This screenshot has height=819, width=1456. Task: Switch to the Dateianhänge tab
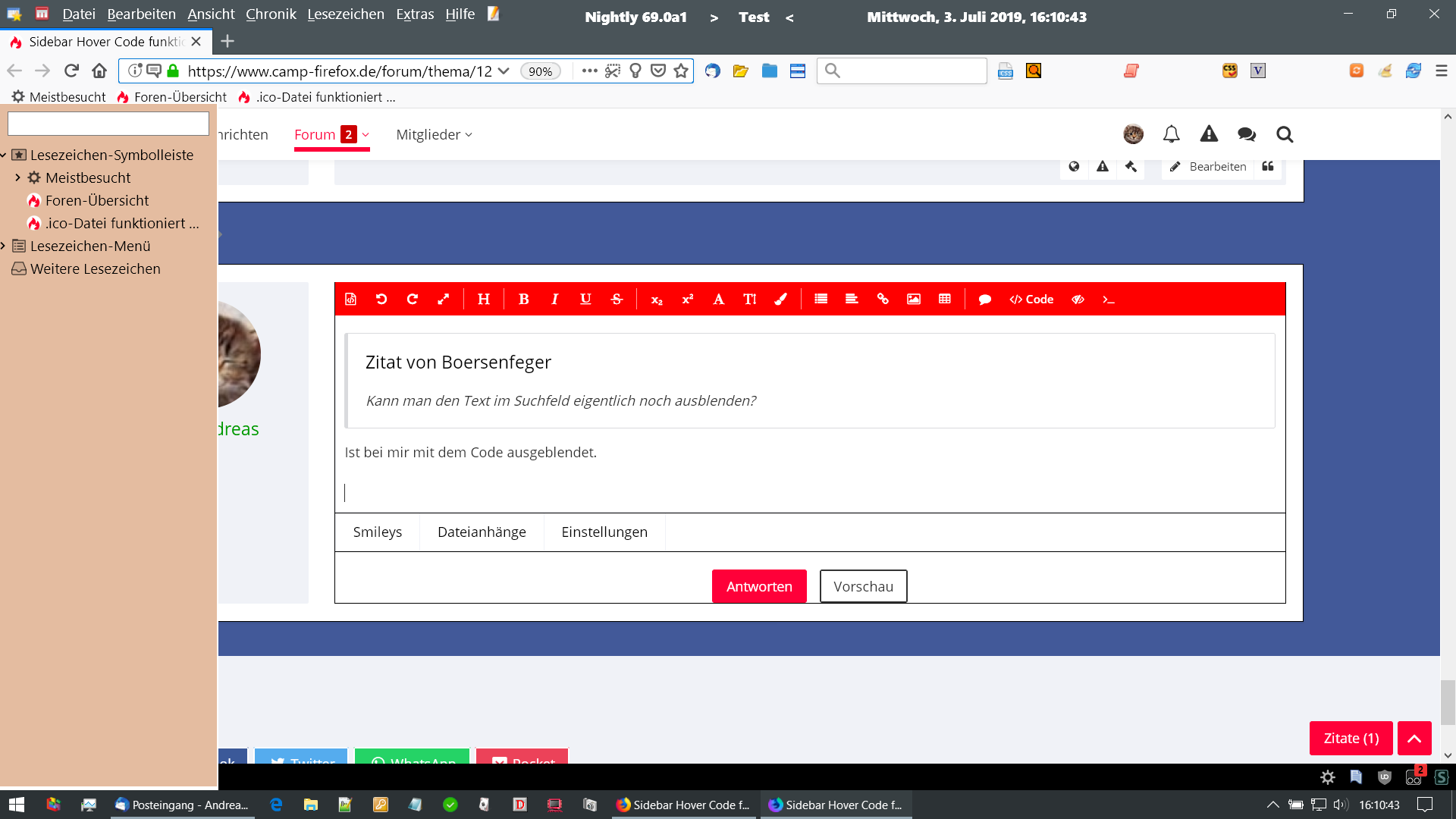[x=482, y=532]
